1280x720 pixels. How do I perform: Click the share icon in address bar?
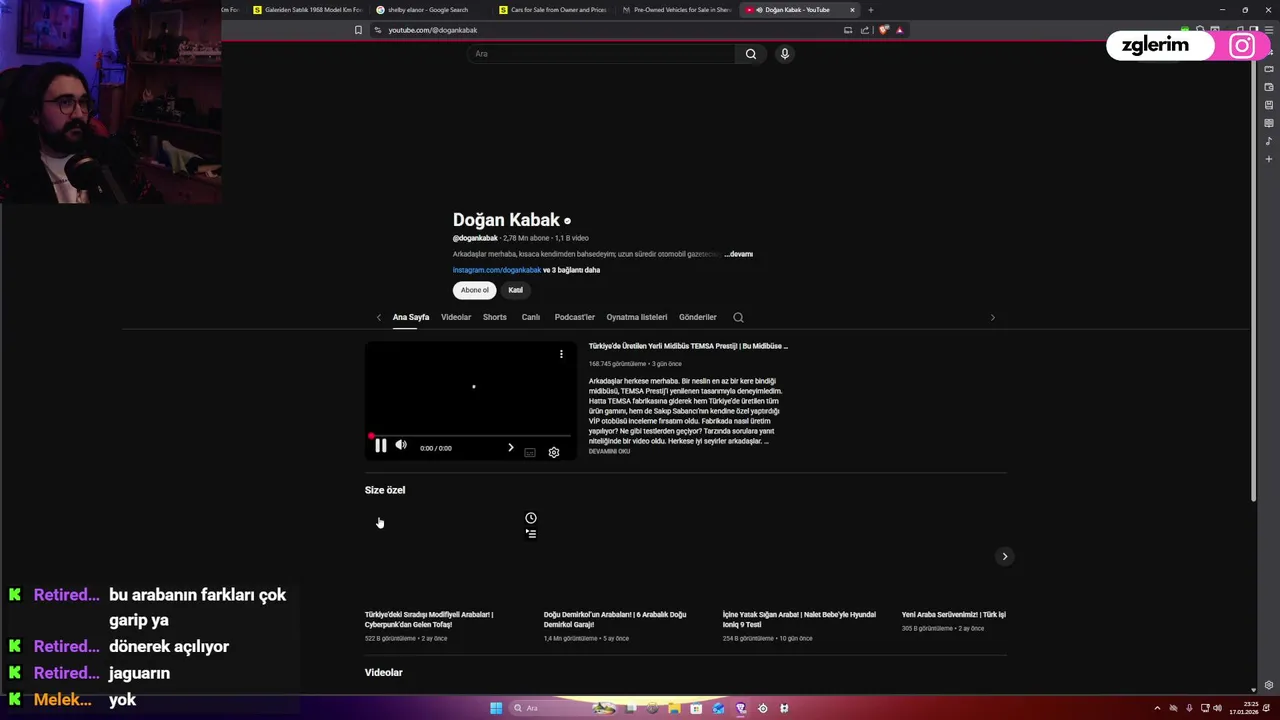coord(865,30)
